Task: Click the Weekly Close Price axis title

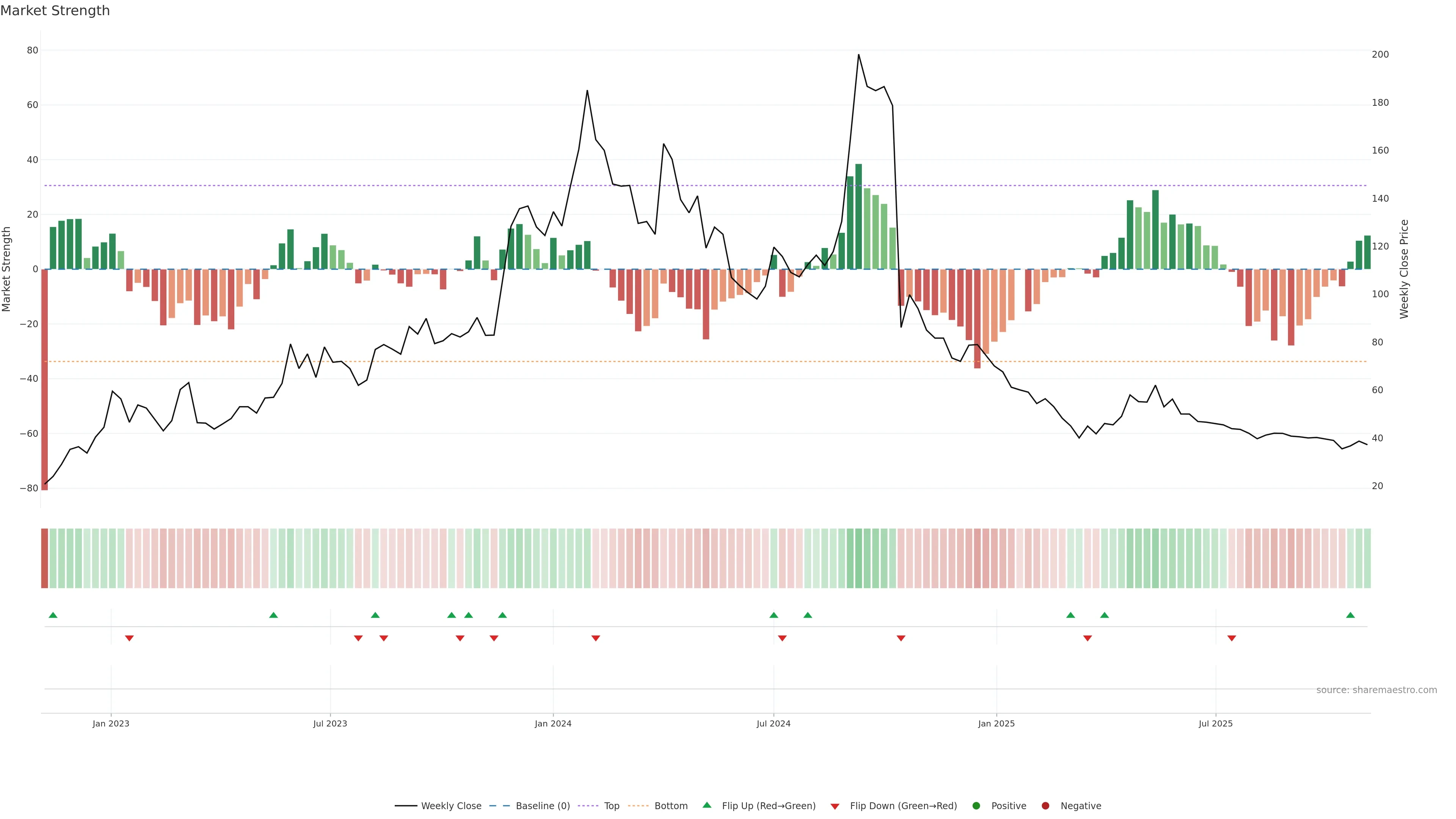Action: (1404, 269)
